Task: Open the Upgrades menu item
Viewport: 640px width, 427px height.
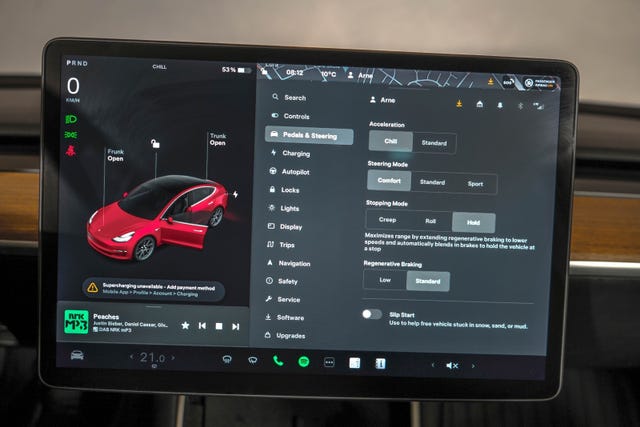Action: (284, 336)
